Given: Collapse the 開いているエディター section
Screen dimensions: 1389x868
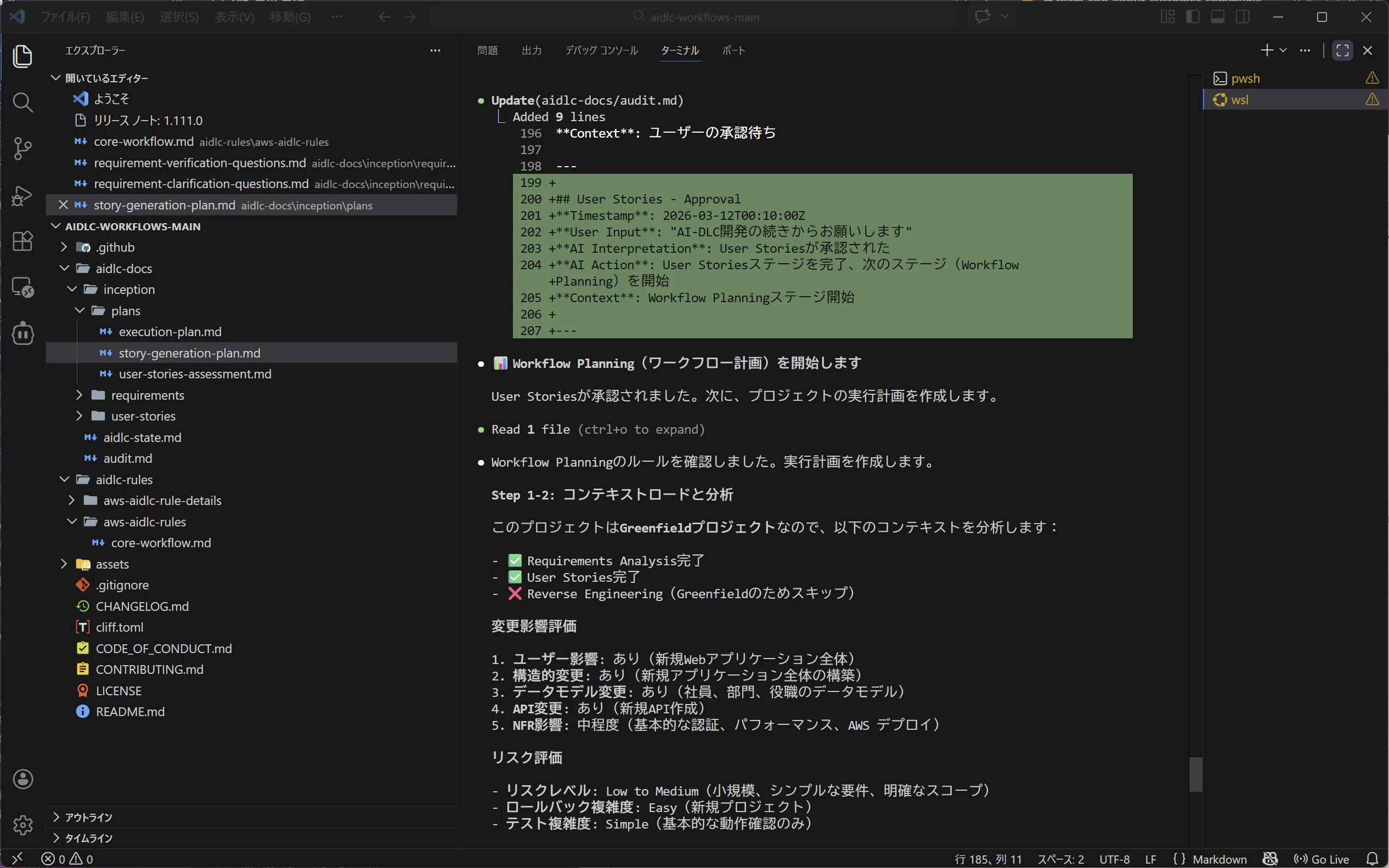Looking at the screenshot, I should pos(251,77).
